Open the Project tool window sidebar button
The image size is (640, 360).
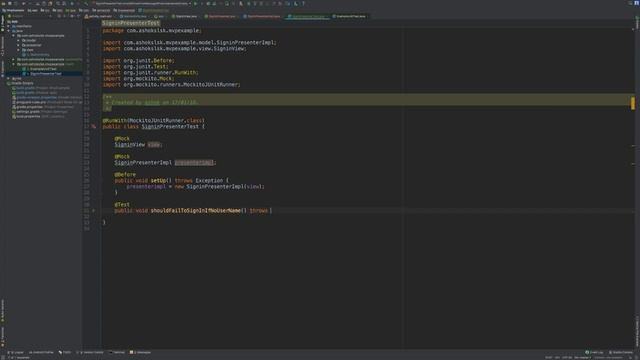(x=2, y=24)
